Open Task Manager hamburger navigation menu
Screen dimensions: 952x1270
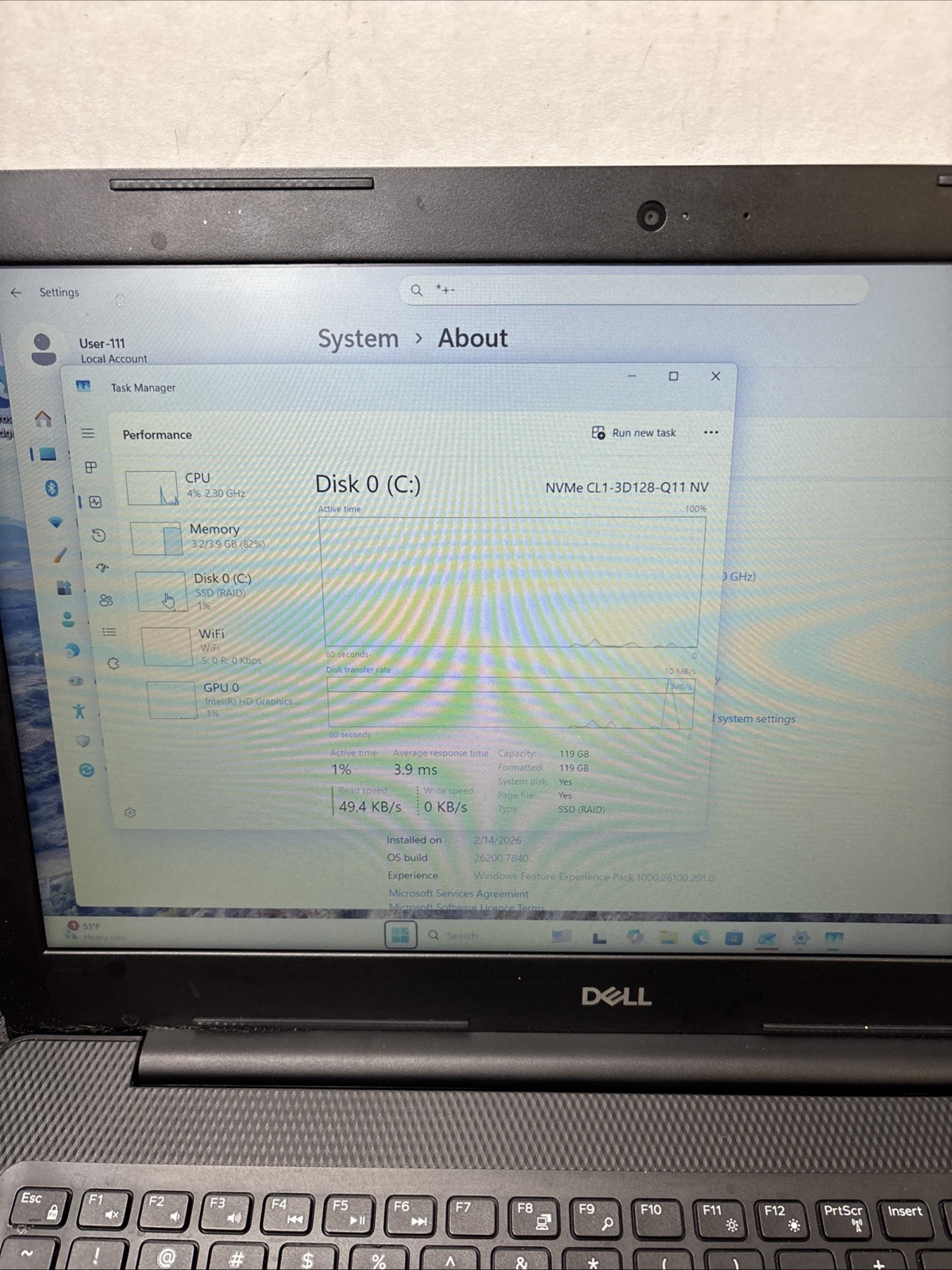pos(87,433)
